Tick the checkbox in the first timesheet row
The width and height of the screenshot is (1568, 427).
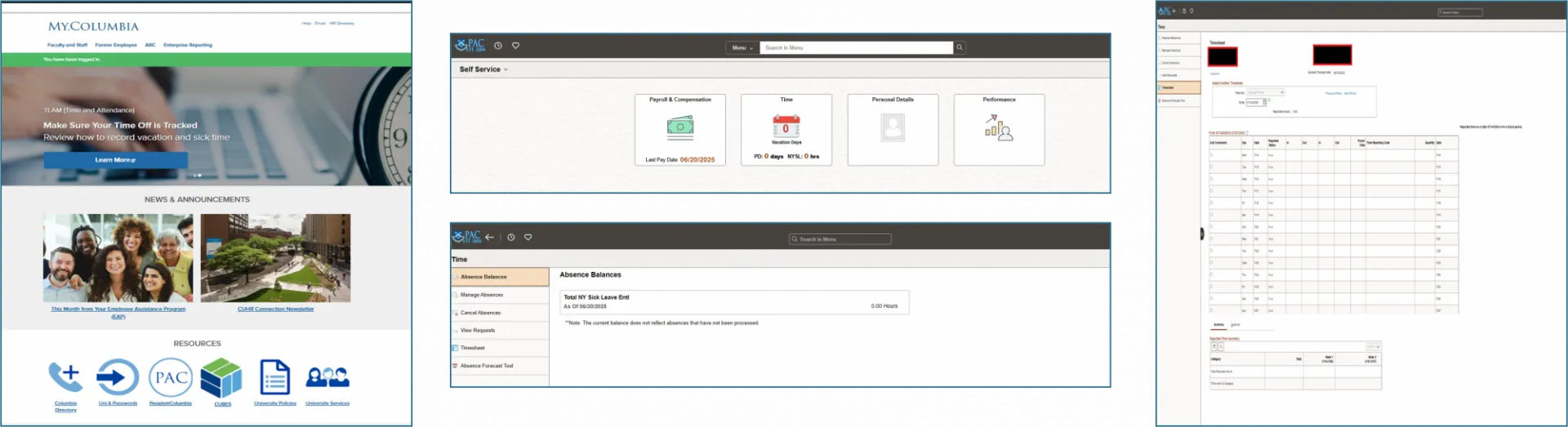(1212, 154)
